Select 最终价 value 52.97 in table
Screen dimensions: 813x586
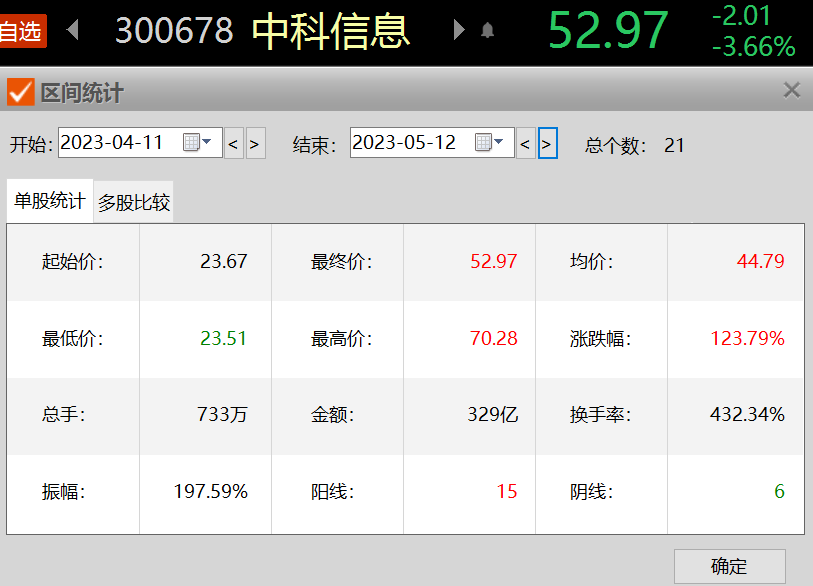(494, 261)
